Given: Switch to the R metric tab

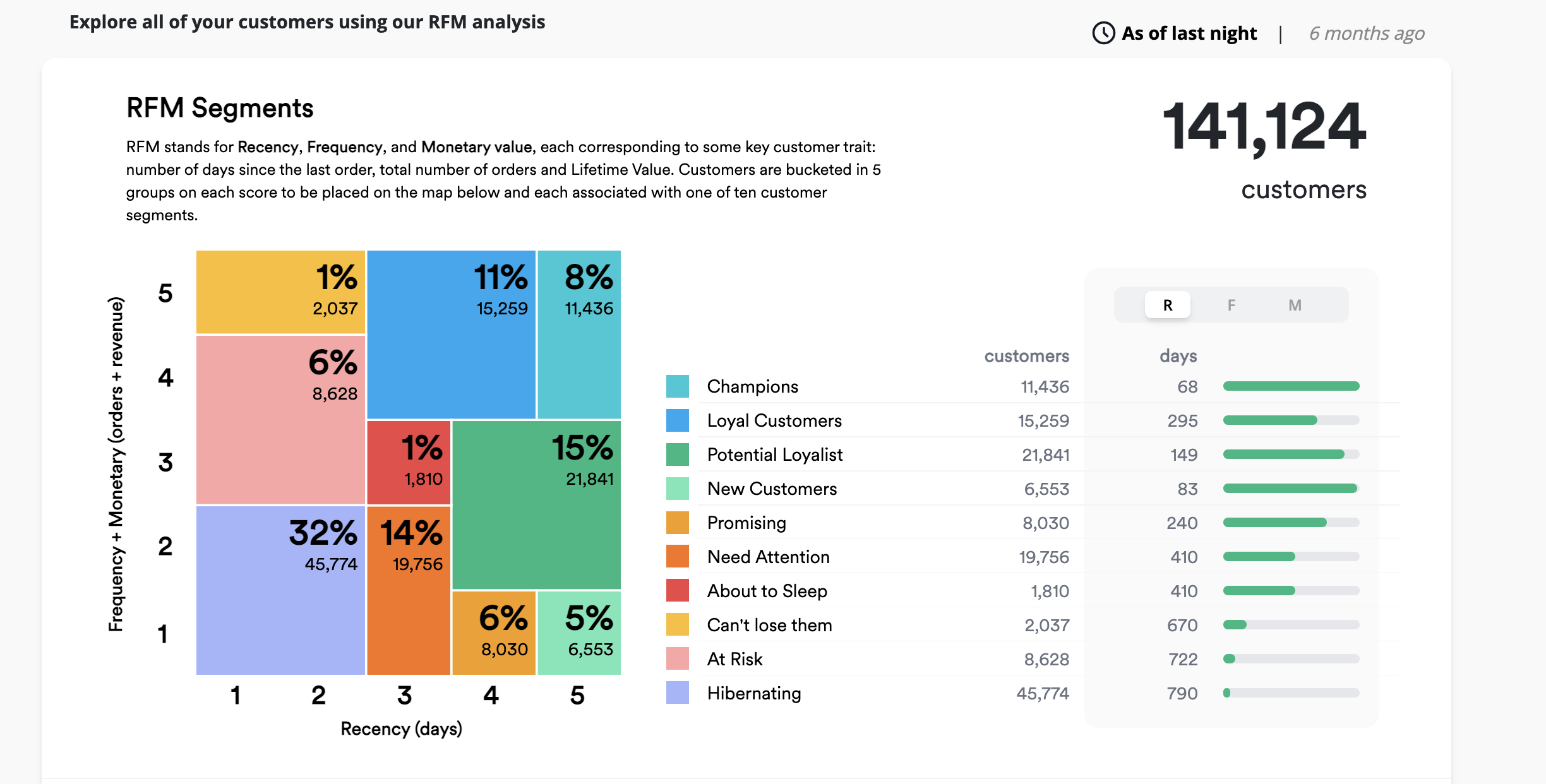Looking at the screenshot, I should pos(1167,305).
